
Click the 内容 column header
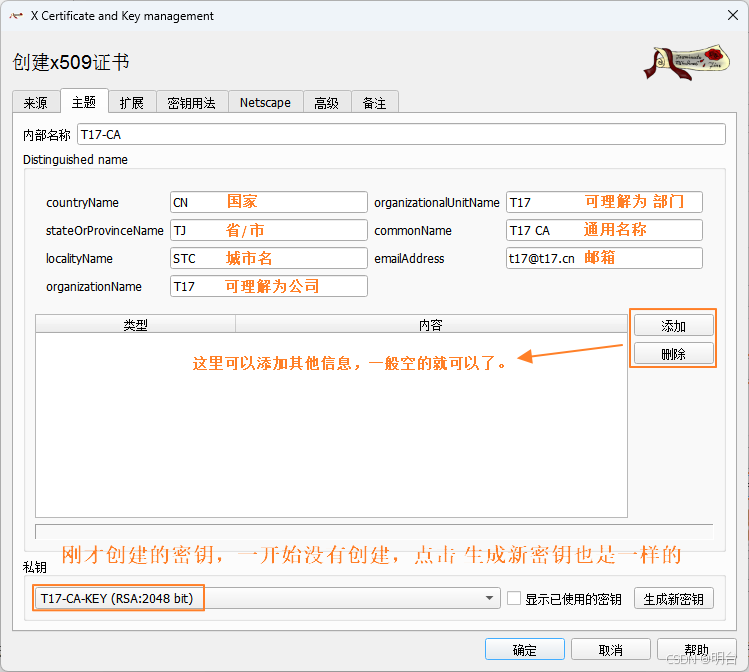click(431, 324)
